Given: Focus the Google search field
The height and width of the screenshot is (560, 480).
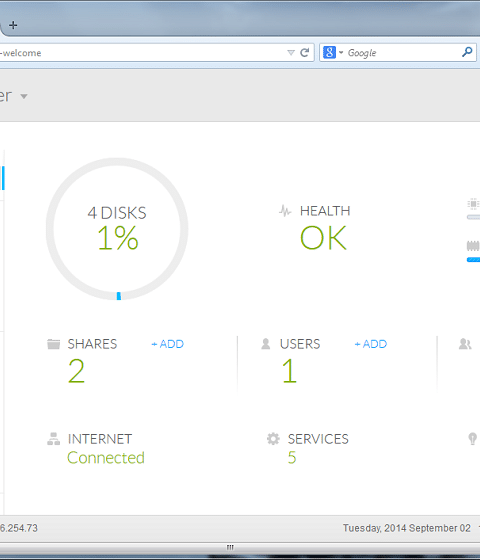Looking at the screenshot, I should pyautogui.click(x=402, y=53).
